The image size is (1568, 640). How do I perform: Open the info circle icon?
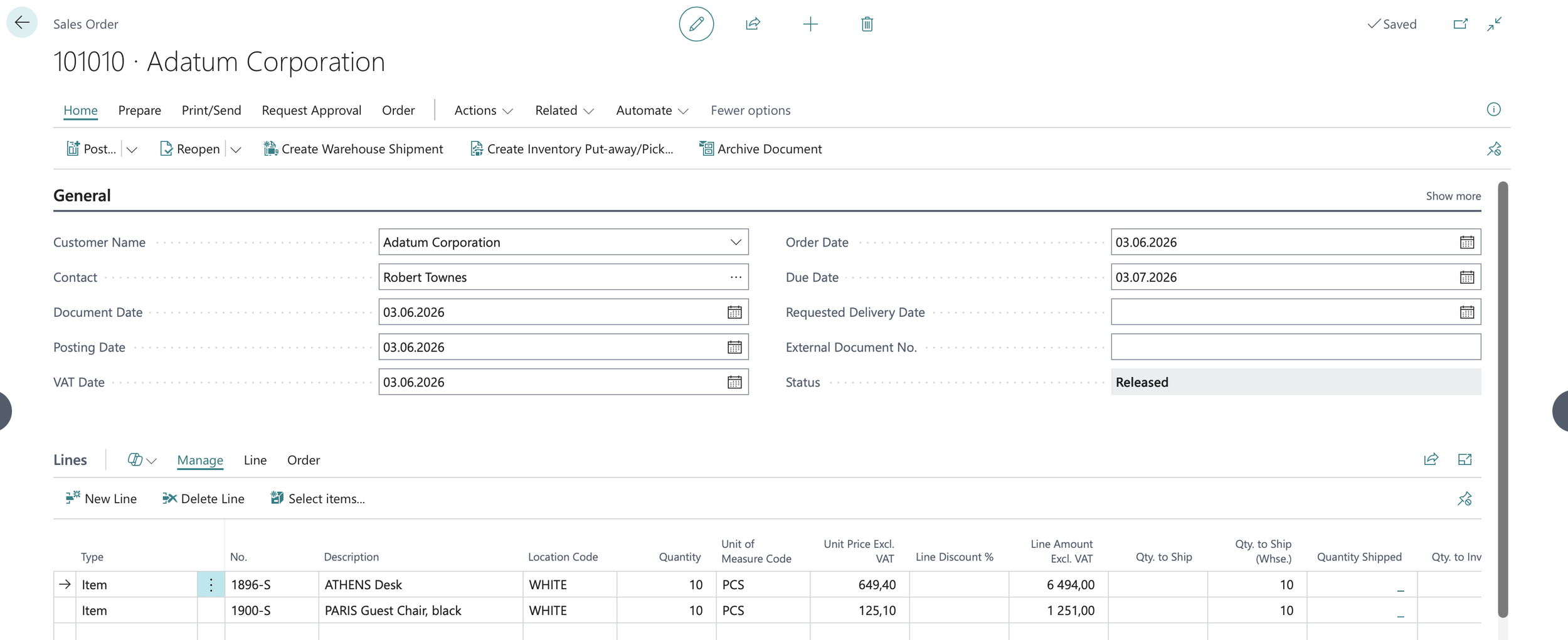pos(1493,110)
